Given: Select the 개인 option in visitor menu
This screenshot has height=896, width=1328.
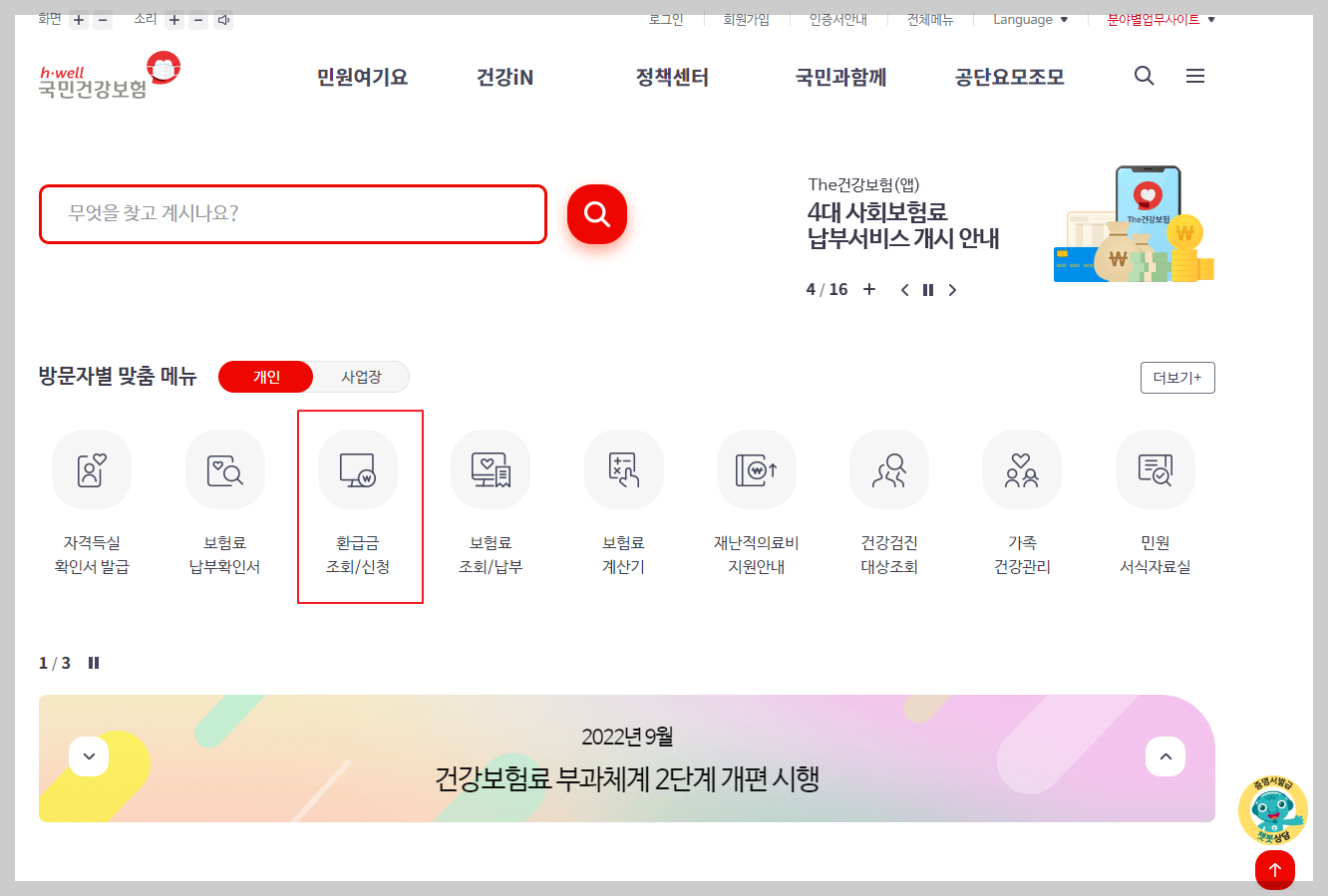Looking at the screenshot, I should [x=265, y=377].
